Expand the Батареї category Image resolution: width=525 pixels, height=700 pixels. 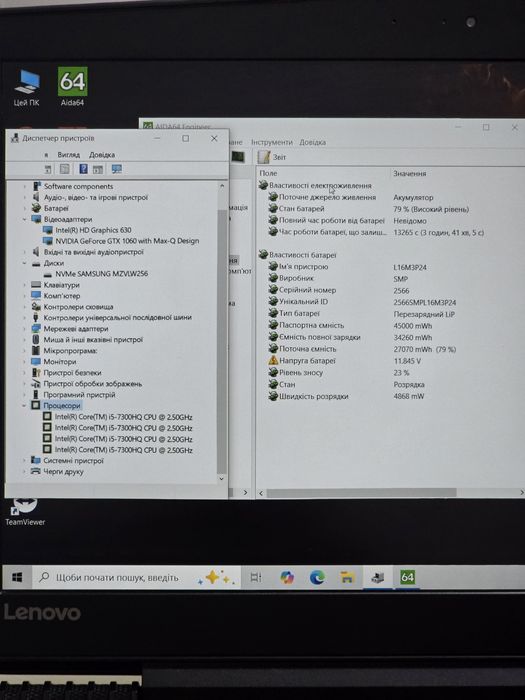point(25,208)
